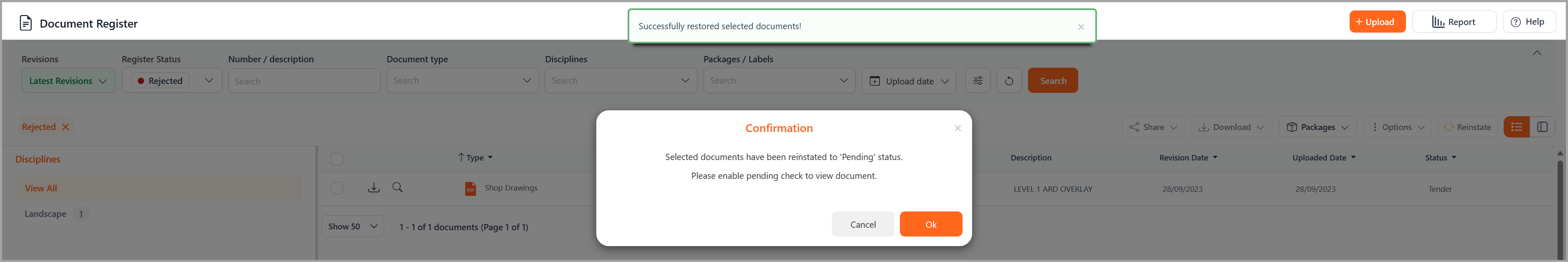Collapse the filter panel chevron
Screen dimensions: 1568x262
point(1536,53)
